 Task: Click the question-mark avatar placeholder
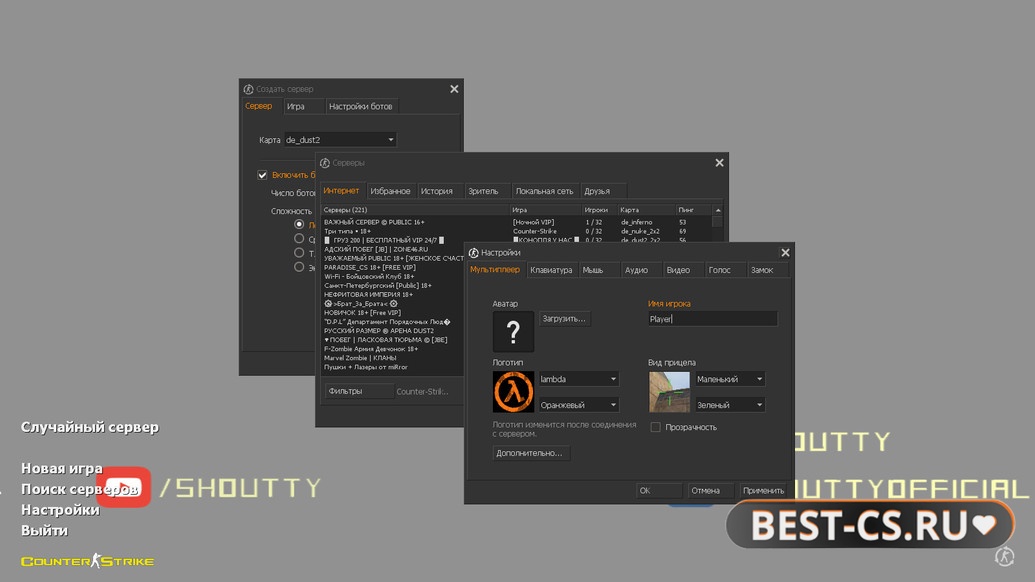513,331
